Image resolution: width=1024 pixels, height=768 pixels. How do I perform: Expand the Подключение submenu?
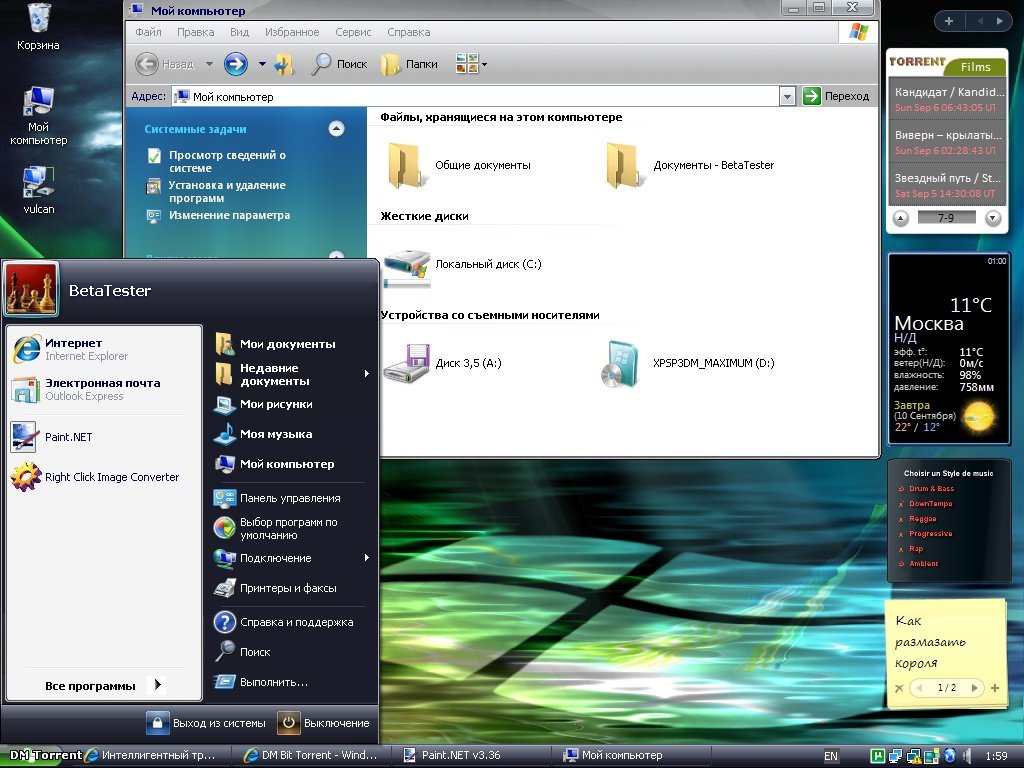(x=366, y=558)
